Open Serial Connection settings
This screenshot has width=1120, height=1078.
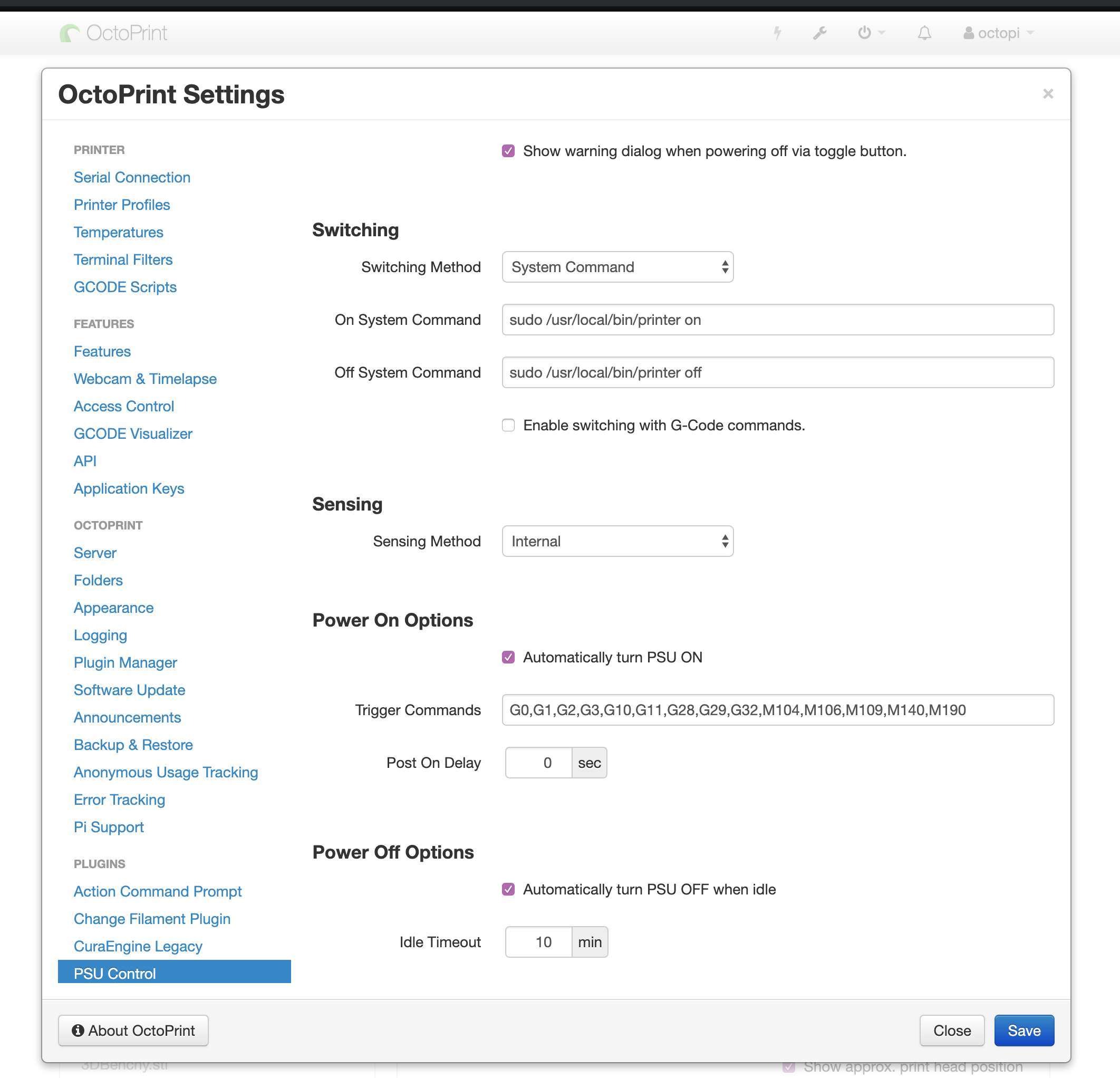(x=132, y=177)
